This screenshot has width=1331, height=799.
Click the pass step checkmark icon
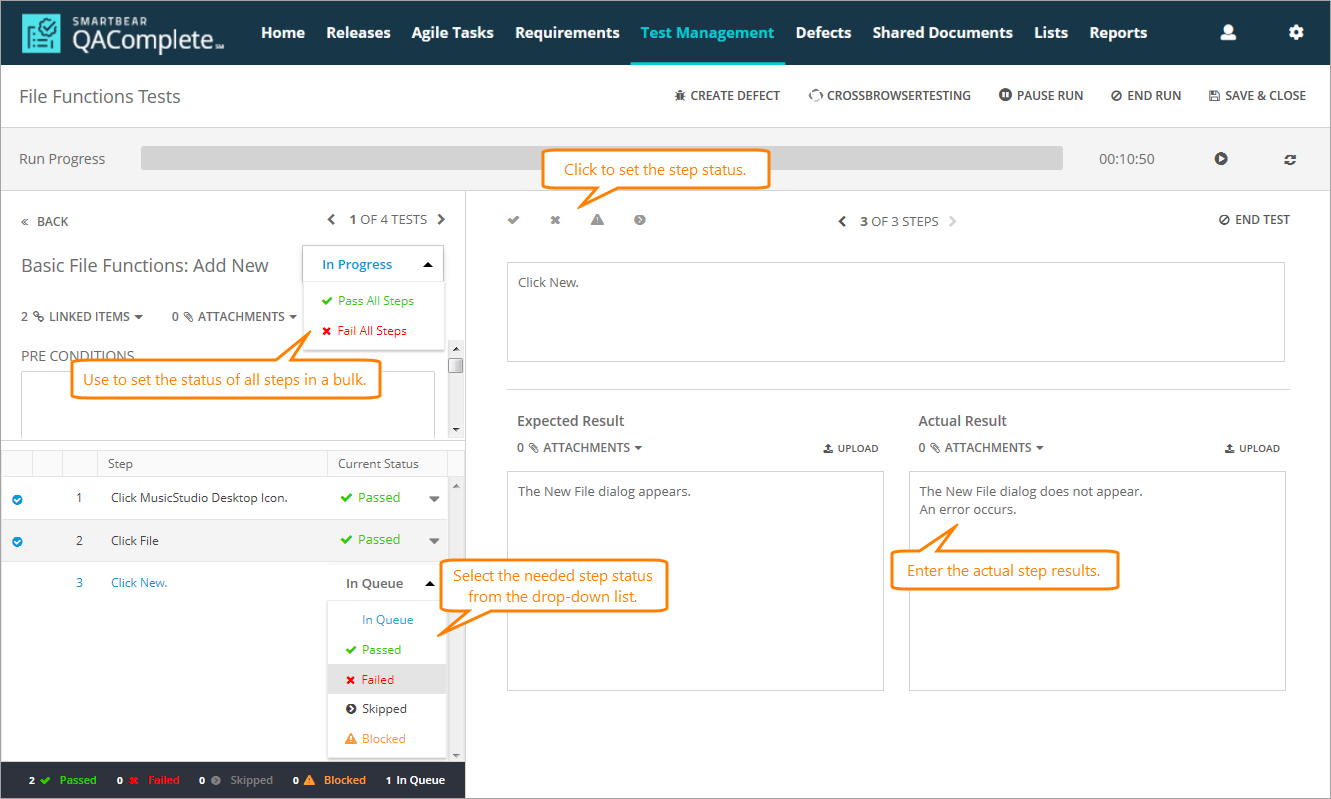pos(513,220)
